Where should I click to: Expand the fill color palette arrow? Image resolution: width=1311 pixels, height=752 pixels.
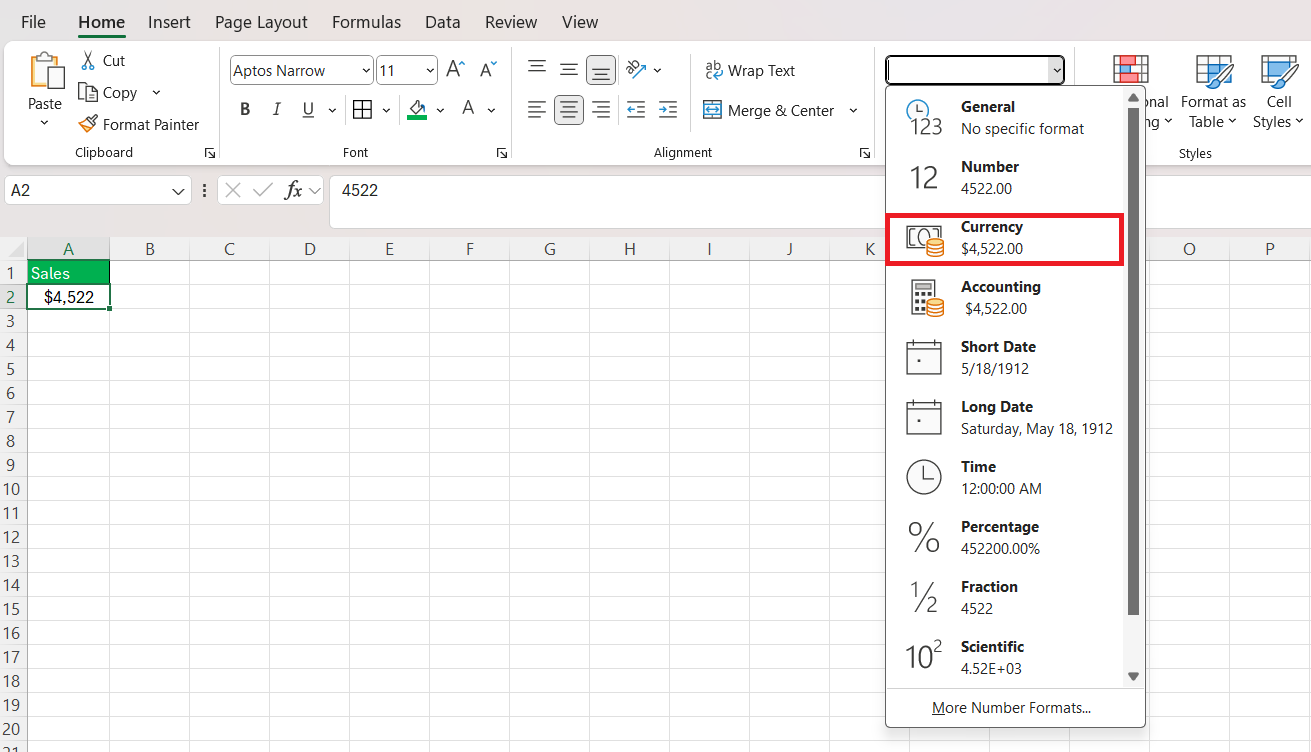pyautogui.click(x=440, y=110)
